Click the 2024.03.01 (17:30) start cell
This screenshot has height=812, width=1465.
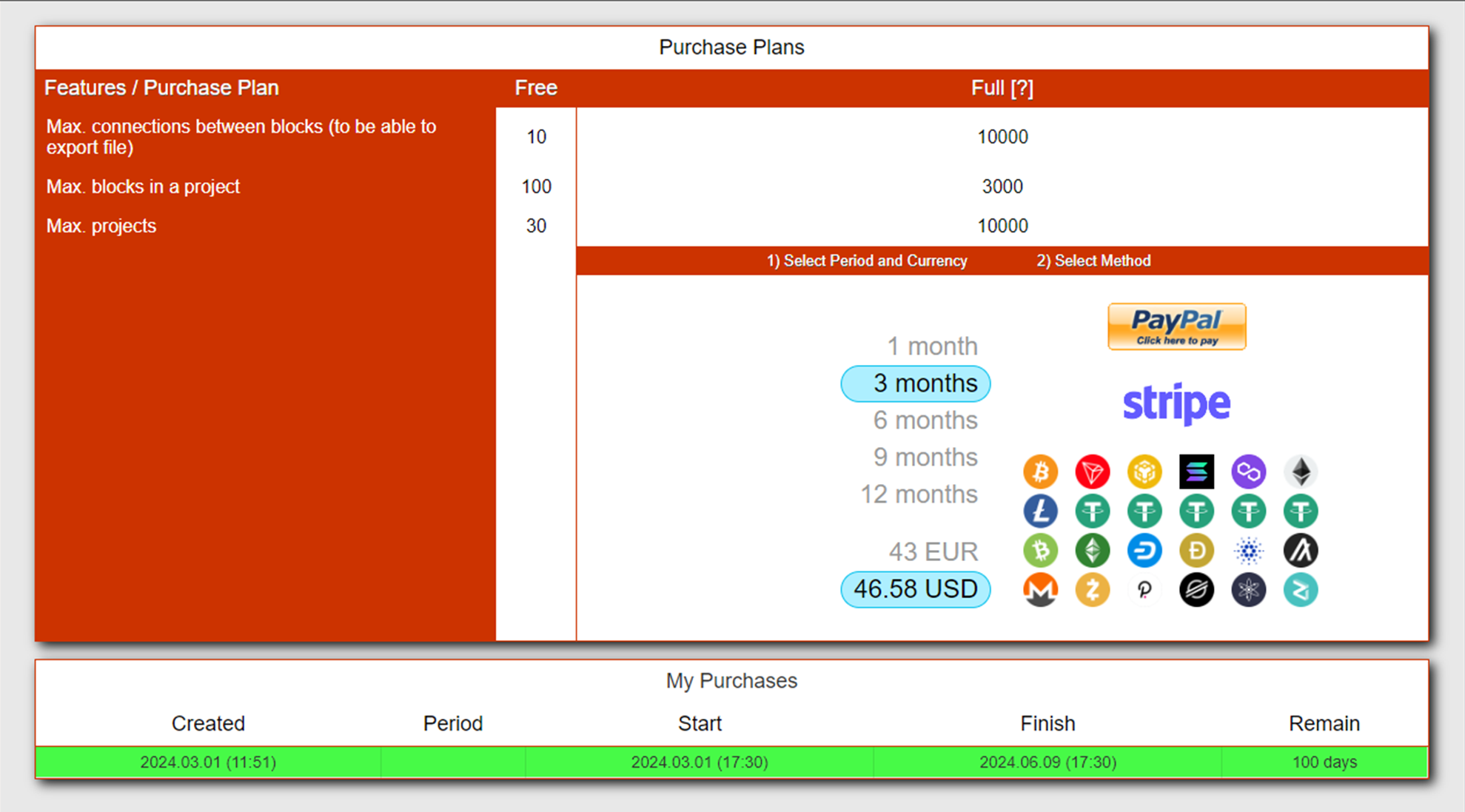[x=700, y=762]
